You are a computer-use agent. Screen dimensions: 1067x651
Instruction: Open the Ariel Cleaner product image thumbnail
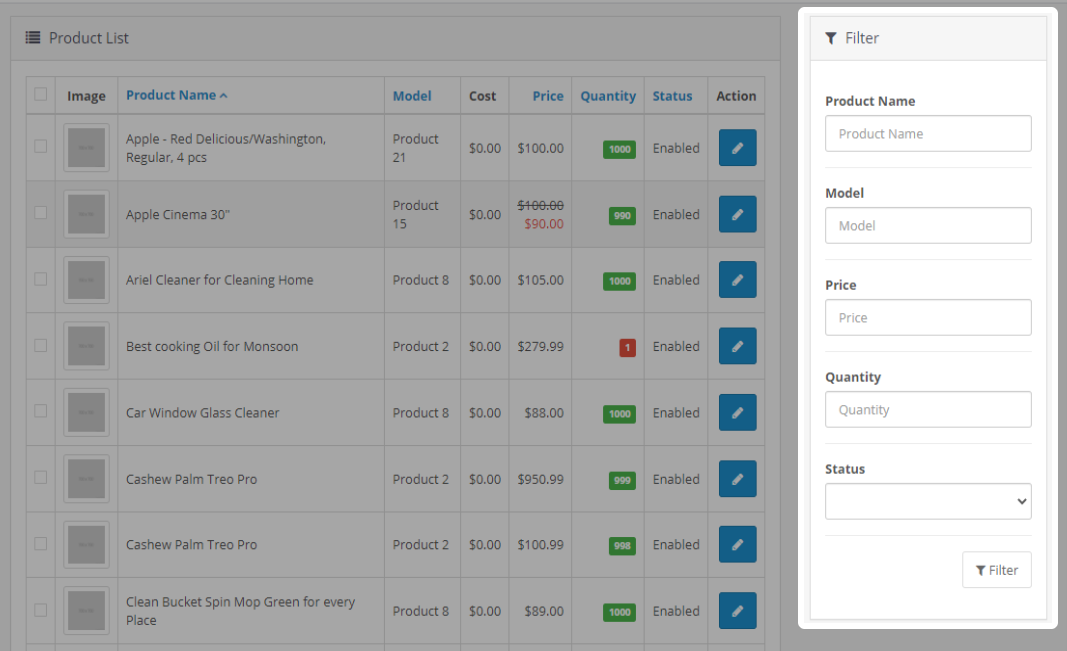[86, 280]
